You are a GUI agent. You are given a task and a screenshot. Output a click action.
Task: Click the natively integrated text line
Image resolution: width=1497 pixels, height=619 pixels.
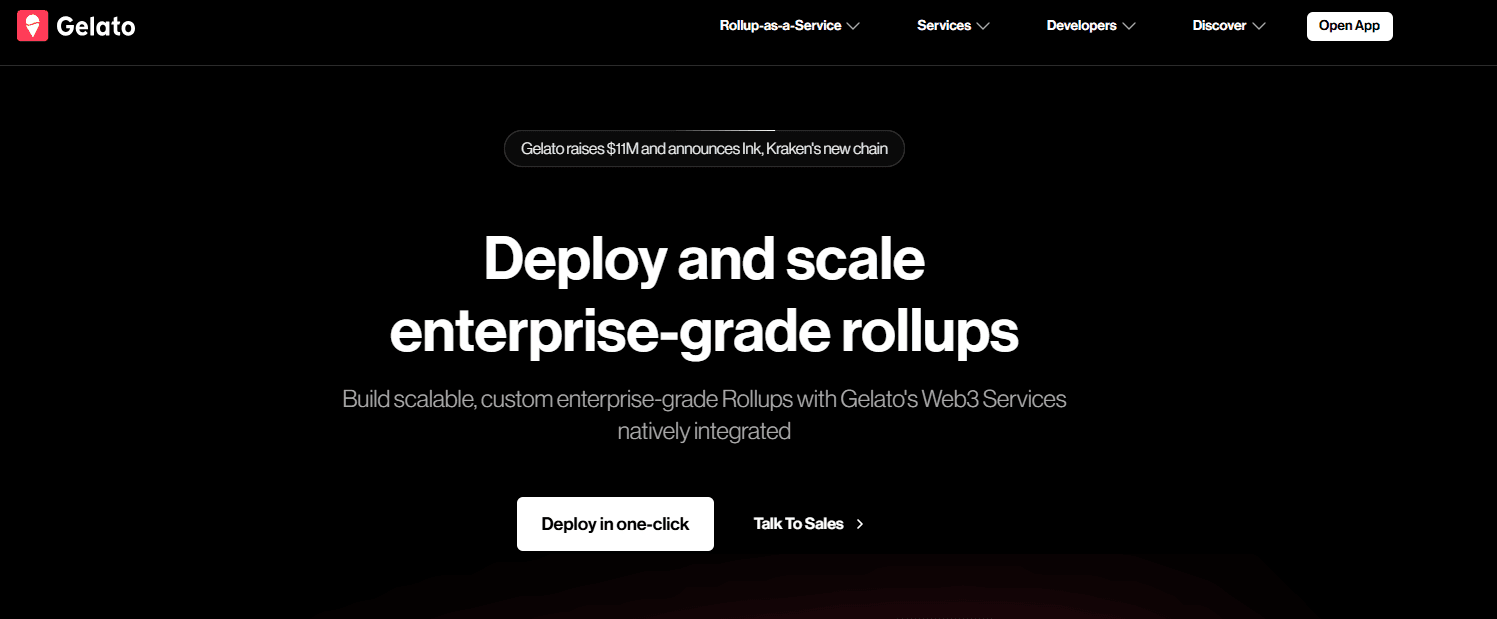tap(704, 432)
